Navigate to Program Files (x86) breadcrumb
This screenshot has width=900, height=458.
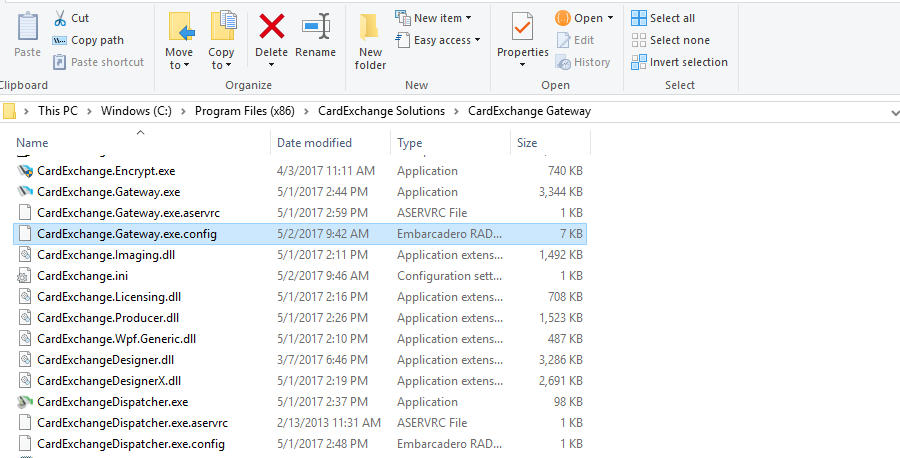coord(245,111)
